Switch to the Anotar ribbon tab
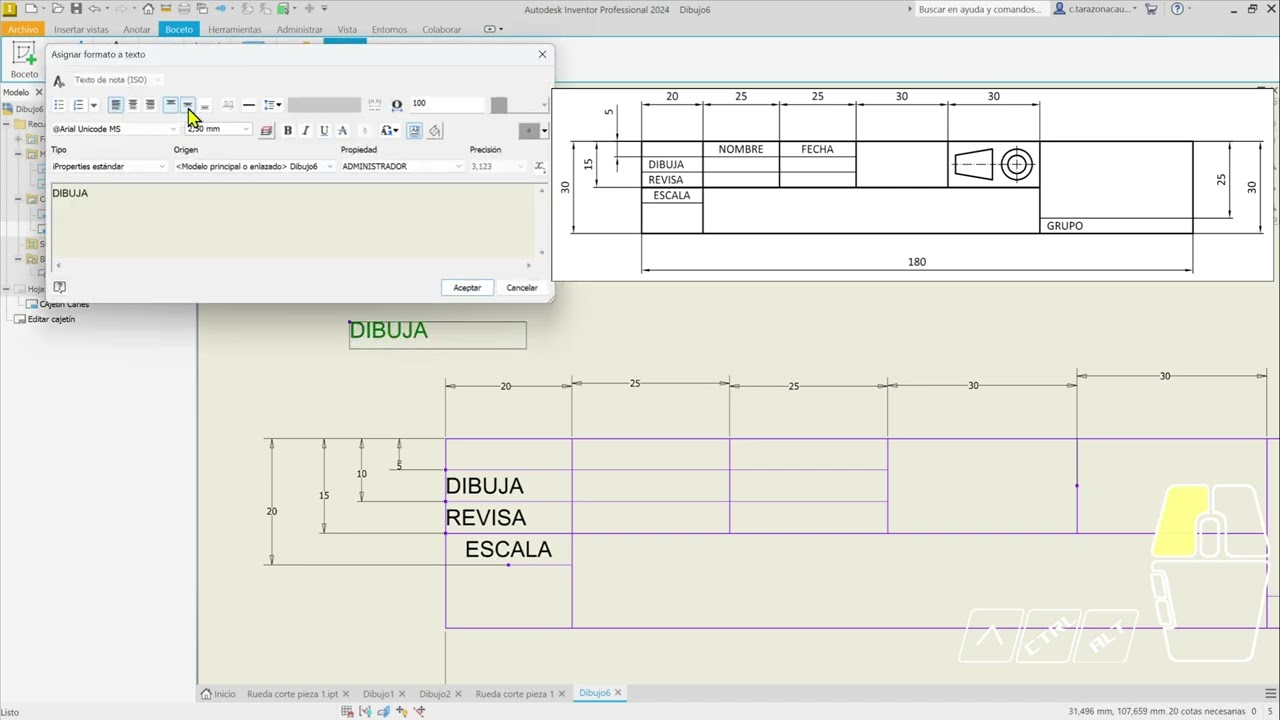This screenshot has height=720, width=1280. tap(137, 29)
